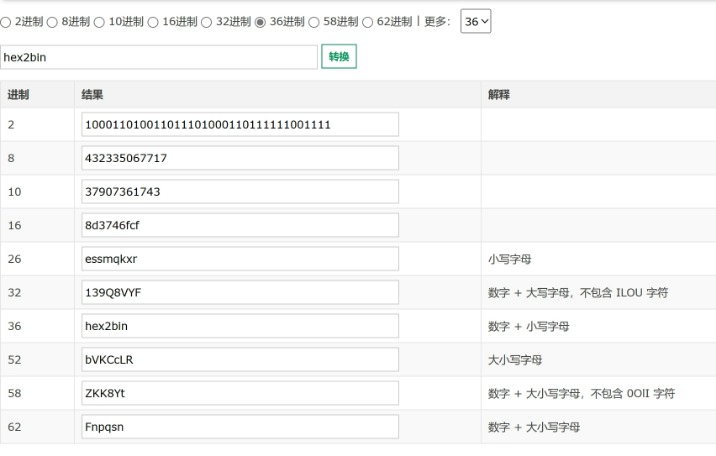Choose the 10进制 radio button
The image size is (716, 456).
pyautogui.click(x=100, y=21)
